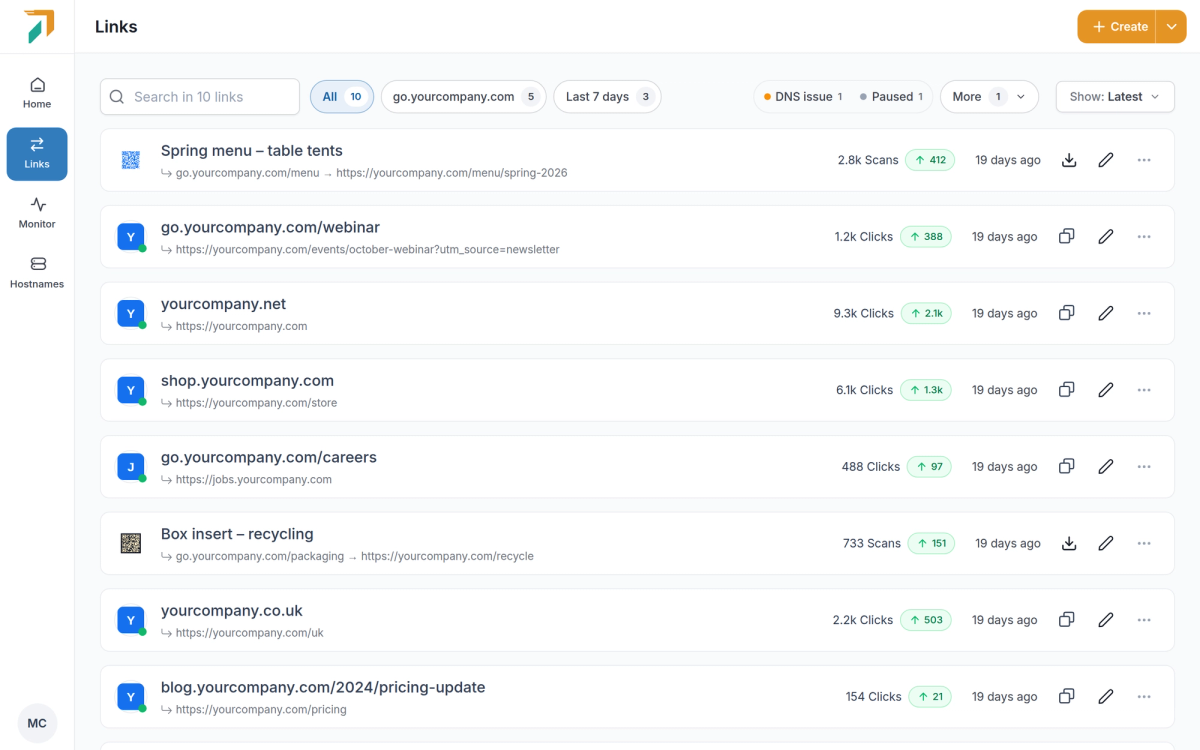Image resolution: width=1200 pixels, height=750 pixels.
Task: Open blog.yourcompany.com/2024/pricing-update title
Action: coord(323,688)
